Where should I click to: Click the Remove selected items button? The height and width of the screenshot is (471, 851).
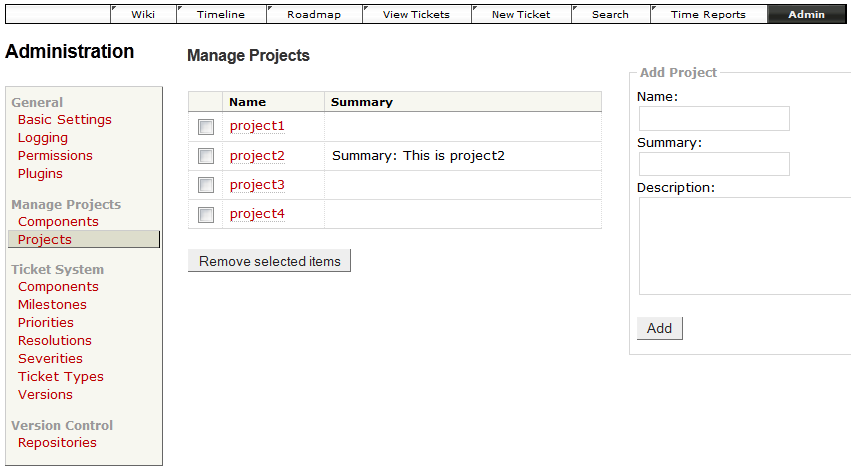(269, 262)
